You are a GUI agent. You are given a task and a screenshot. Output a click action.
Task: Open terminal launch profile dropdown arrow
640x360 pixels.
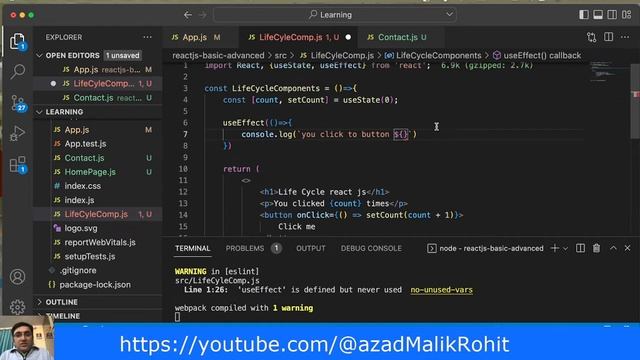[x=565, y=249]
